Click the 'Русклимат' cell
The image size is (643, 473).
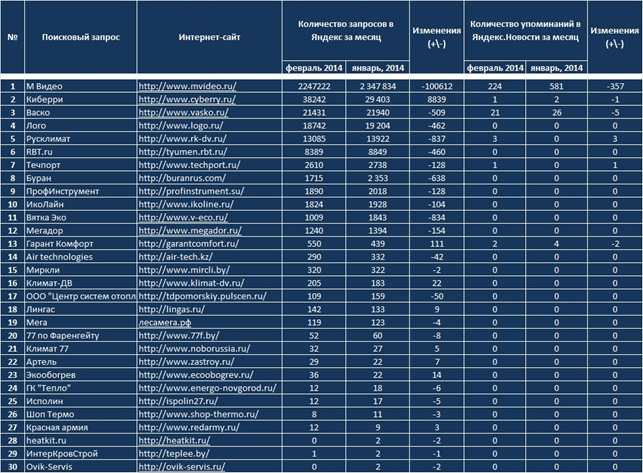(x=80, y=139)
